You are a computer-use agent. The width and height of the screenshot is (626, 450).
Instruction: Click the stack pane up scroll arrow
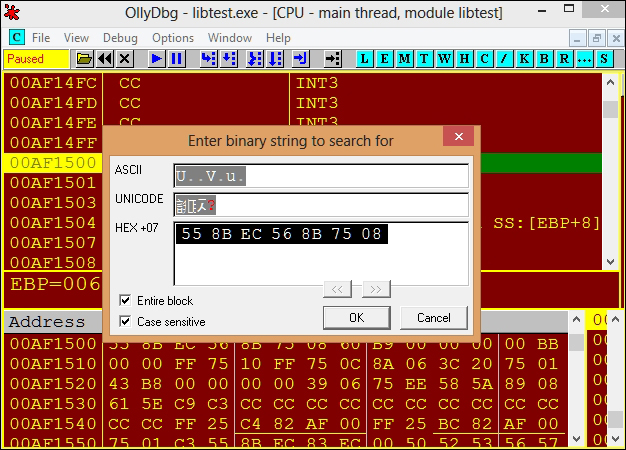615,319
